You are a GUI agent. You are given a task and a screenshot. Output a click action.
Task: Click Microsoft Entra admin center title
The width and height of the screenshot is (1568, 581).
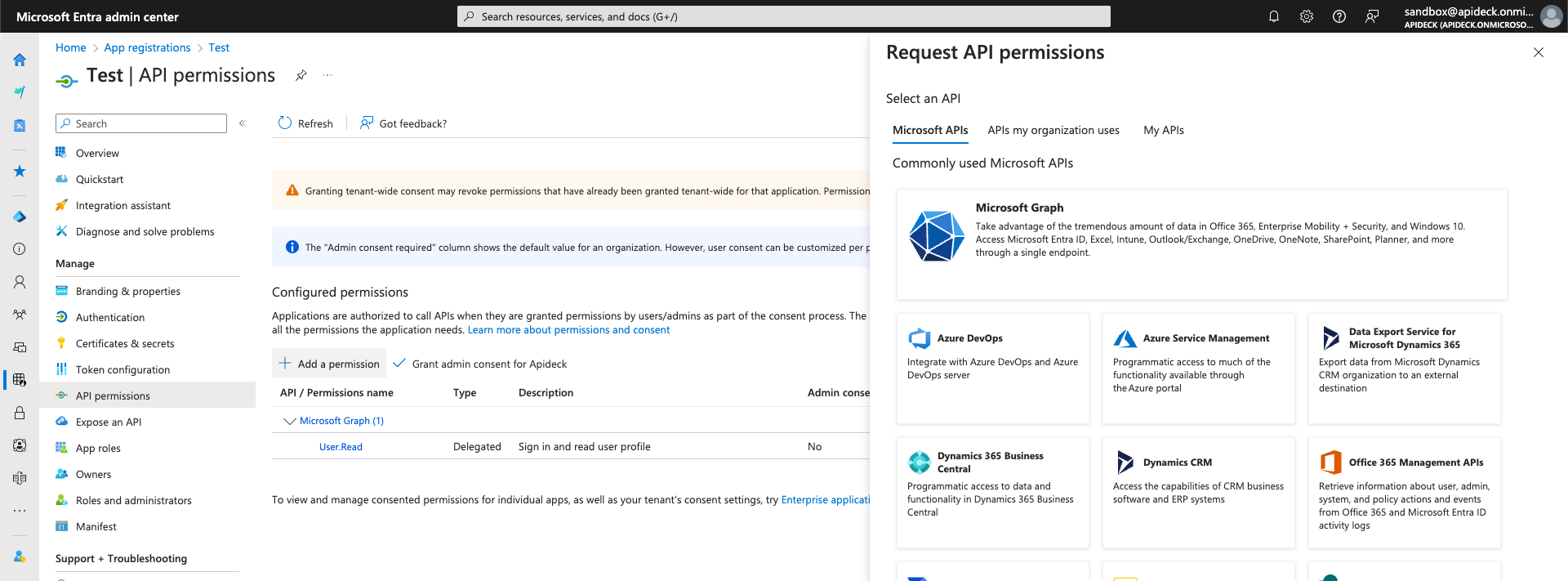(x=97, y=16)
